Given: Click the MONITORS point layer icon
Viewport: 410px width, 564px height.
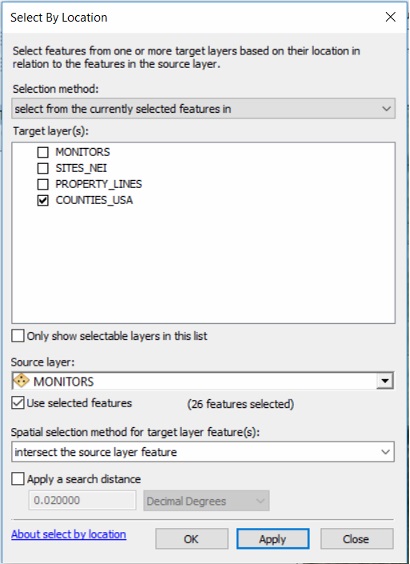Looking at the screenshot, I should coord(22,381).
